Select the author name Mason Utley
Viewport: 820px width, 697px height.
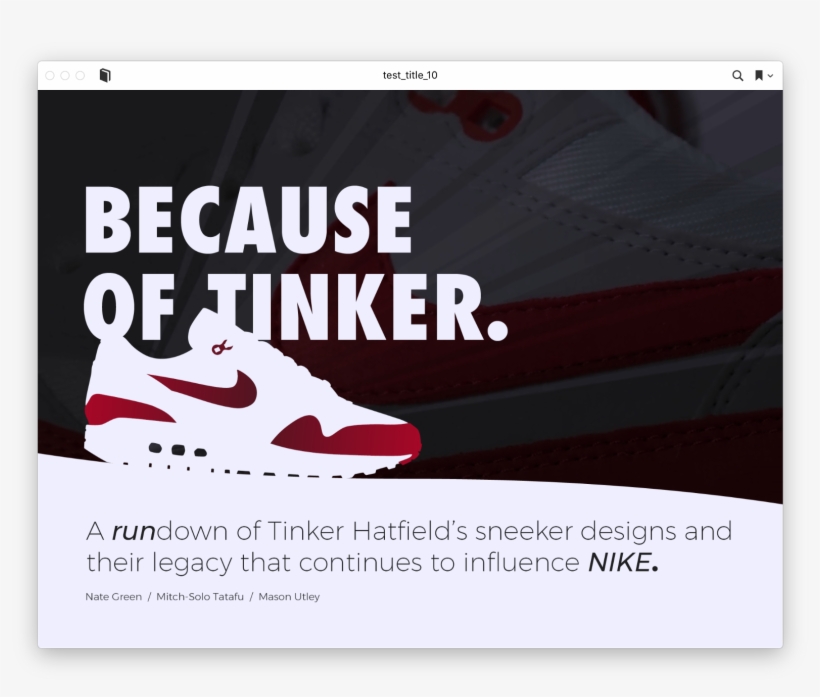tap(289, 597)
